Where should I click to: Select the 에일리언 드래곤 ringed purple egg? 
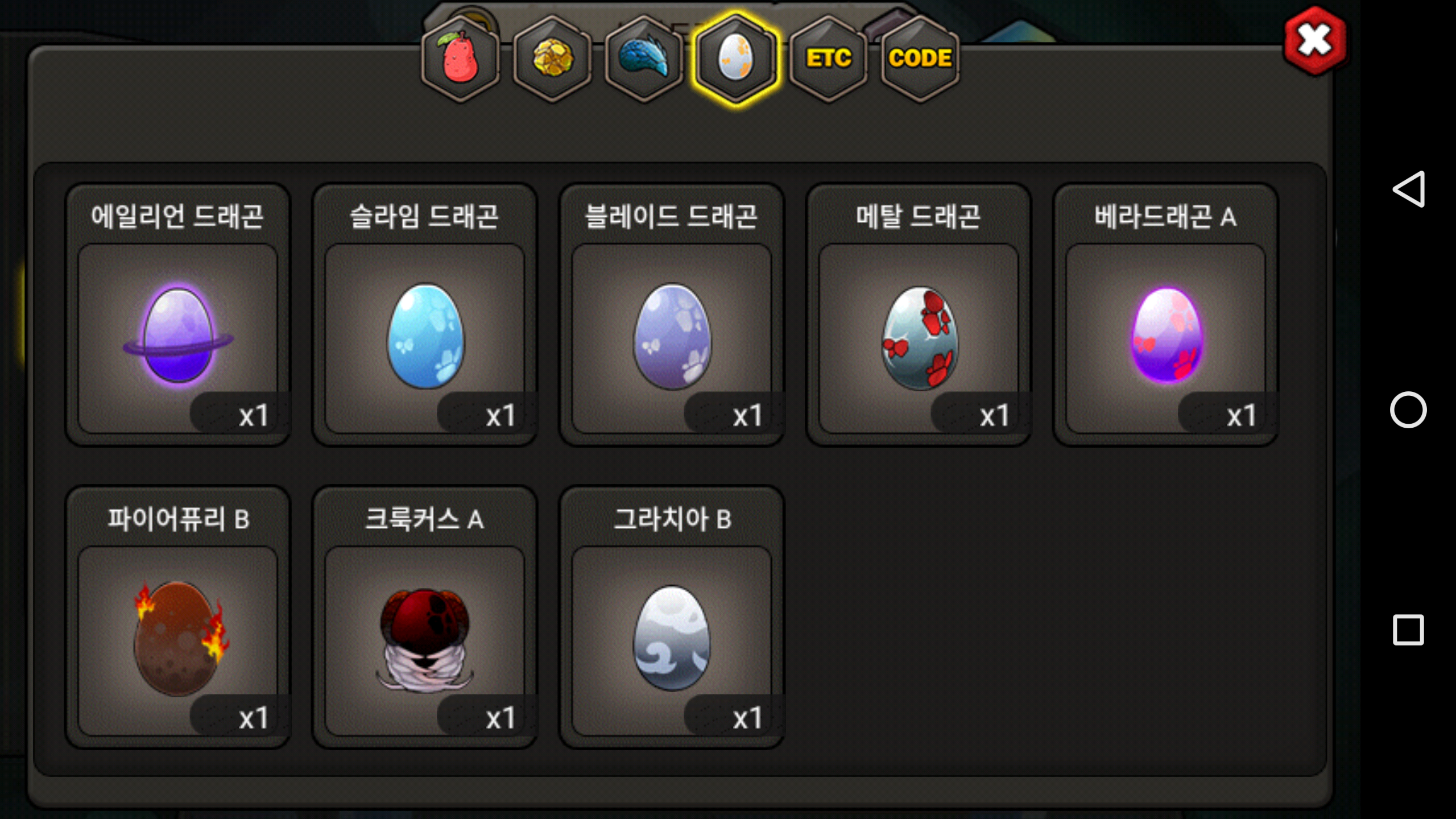click(x=178, y=337)
